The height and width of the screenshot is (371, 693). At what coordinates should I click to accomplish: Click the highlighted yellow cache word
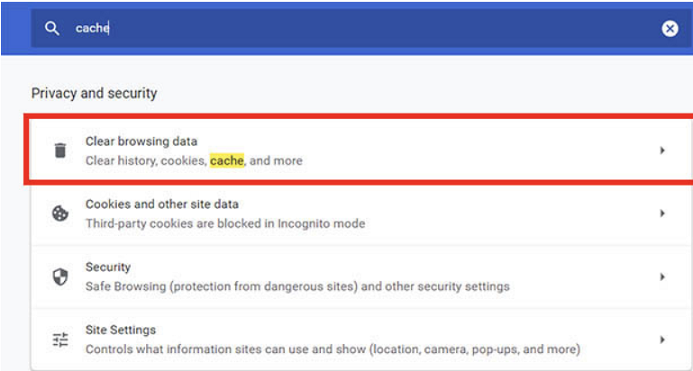[227, 160]
